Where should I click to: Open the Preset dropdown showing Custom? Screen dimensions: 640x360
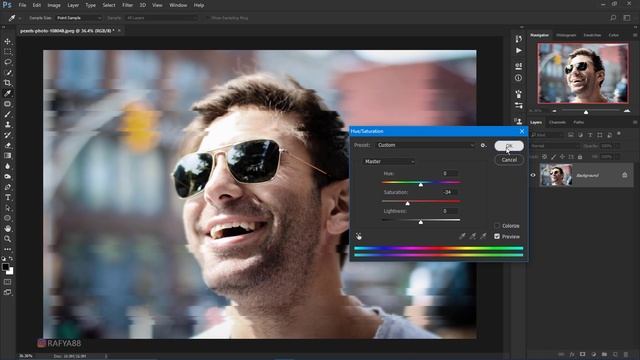(x=425, y=145)
